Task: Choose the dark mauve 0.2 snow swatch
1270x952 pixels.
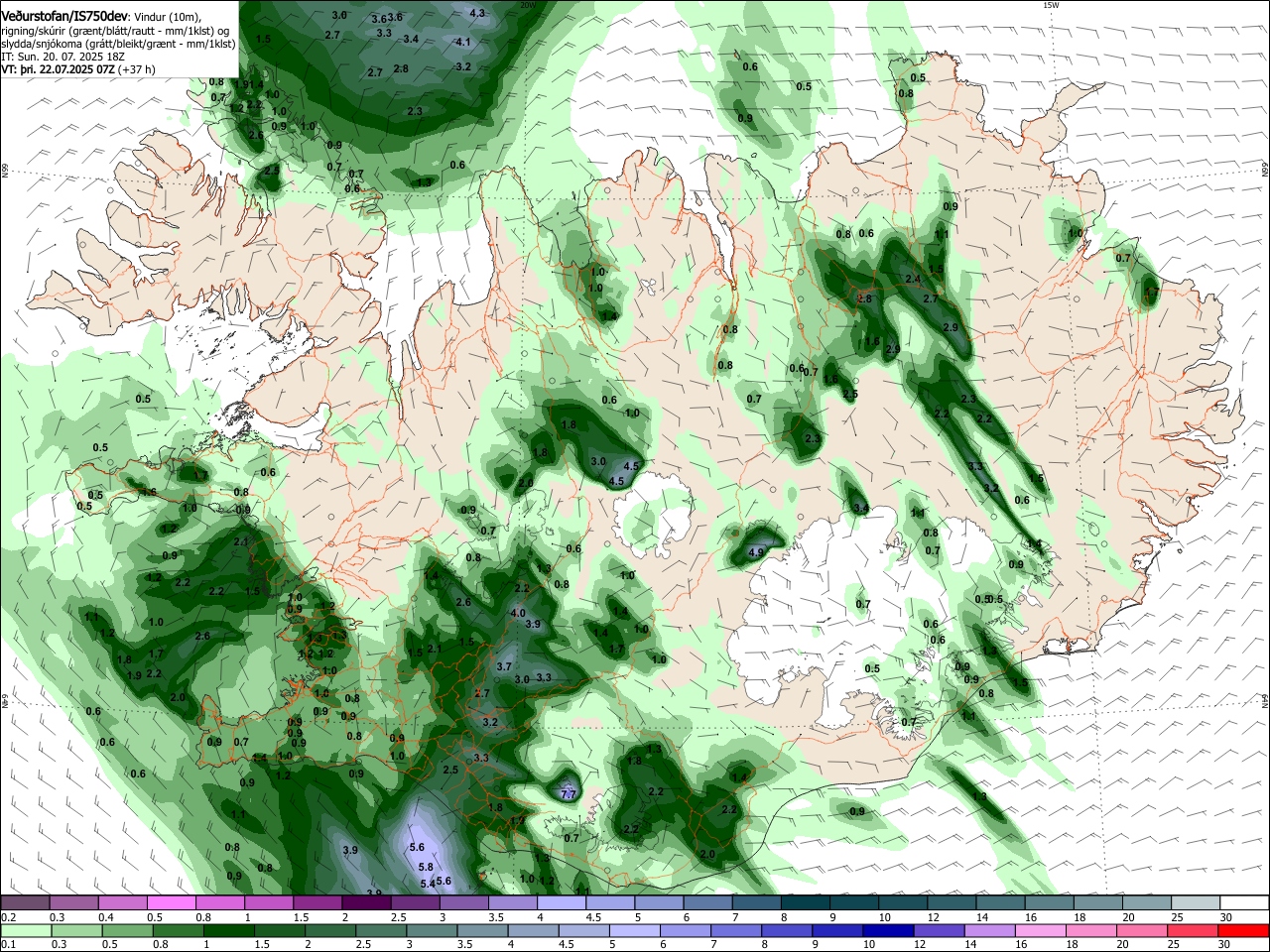Action: pos(25,902)
